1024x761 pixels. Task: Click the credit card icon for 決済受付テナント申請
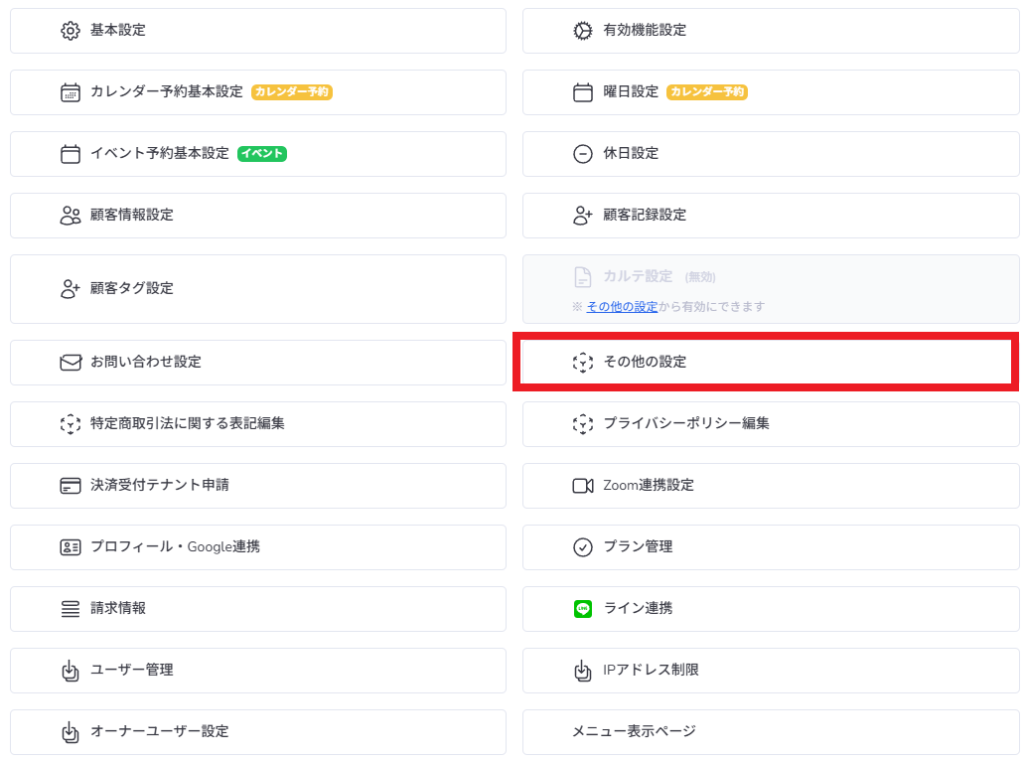pyautogui.click(x=70, y=486)
